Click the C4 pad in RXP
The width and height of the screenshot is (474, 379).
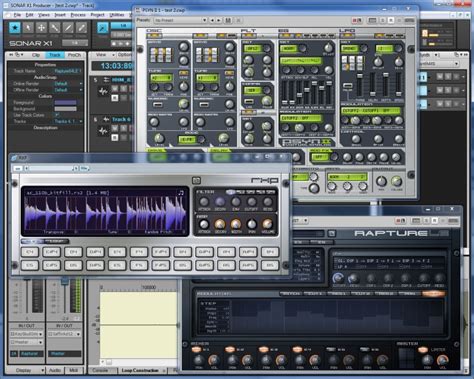(x=30, y=252)
